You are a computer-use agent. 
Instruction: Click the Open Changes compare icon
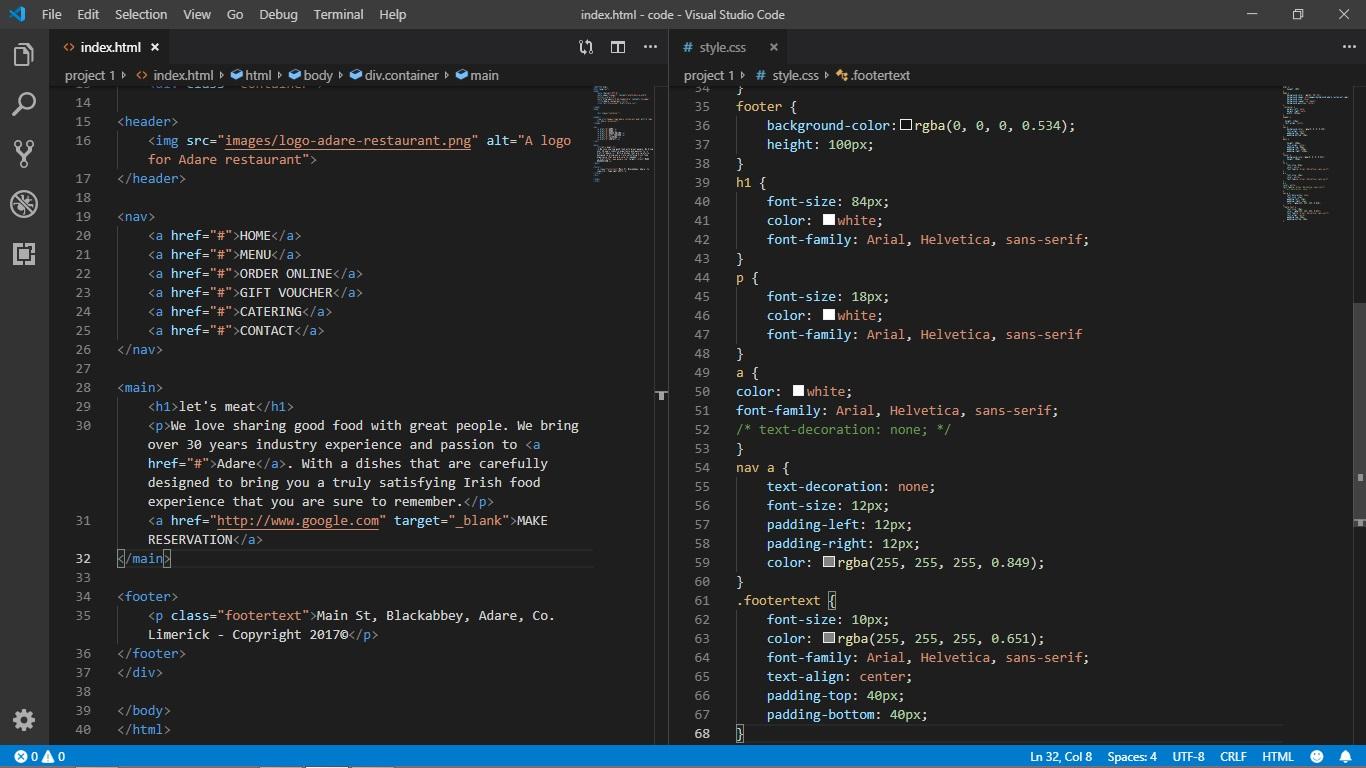click(586, 47)
